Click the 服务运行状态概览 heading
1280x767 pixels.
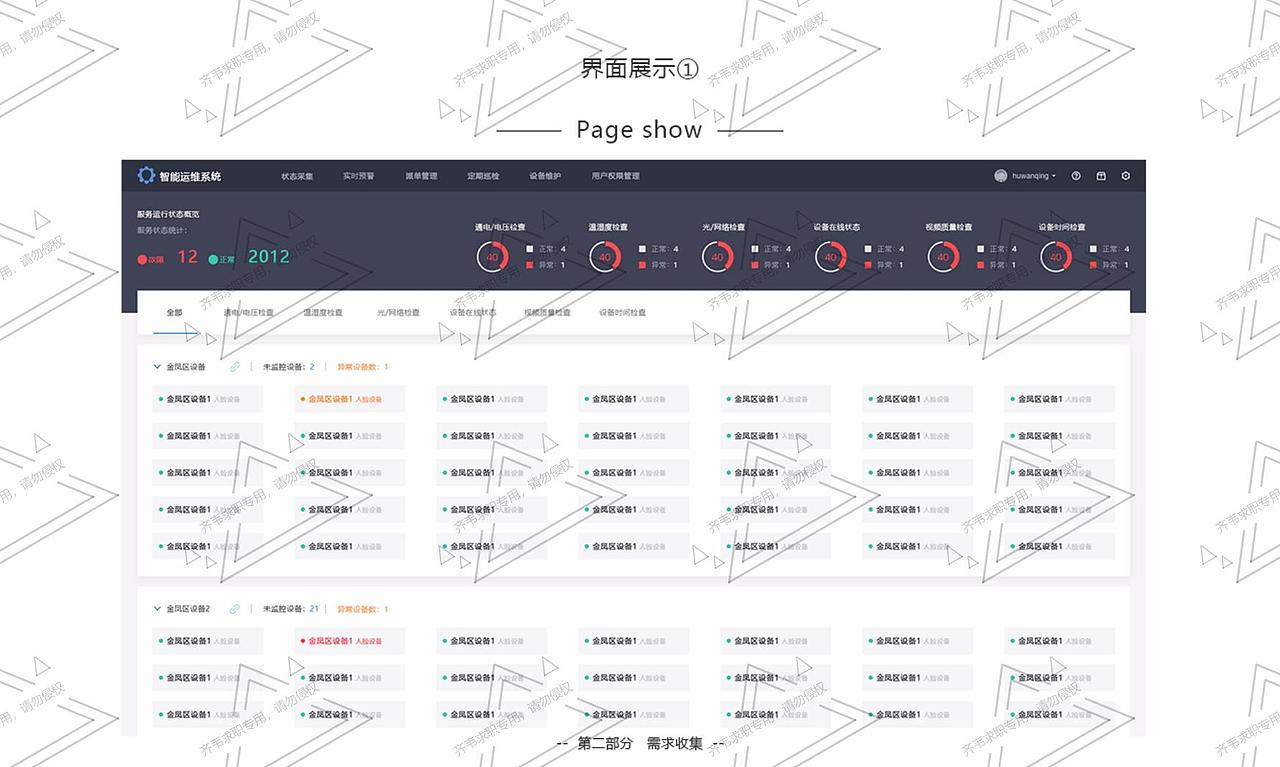[x=168, y=214]
